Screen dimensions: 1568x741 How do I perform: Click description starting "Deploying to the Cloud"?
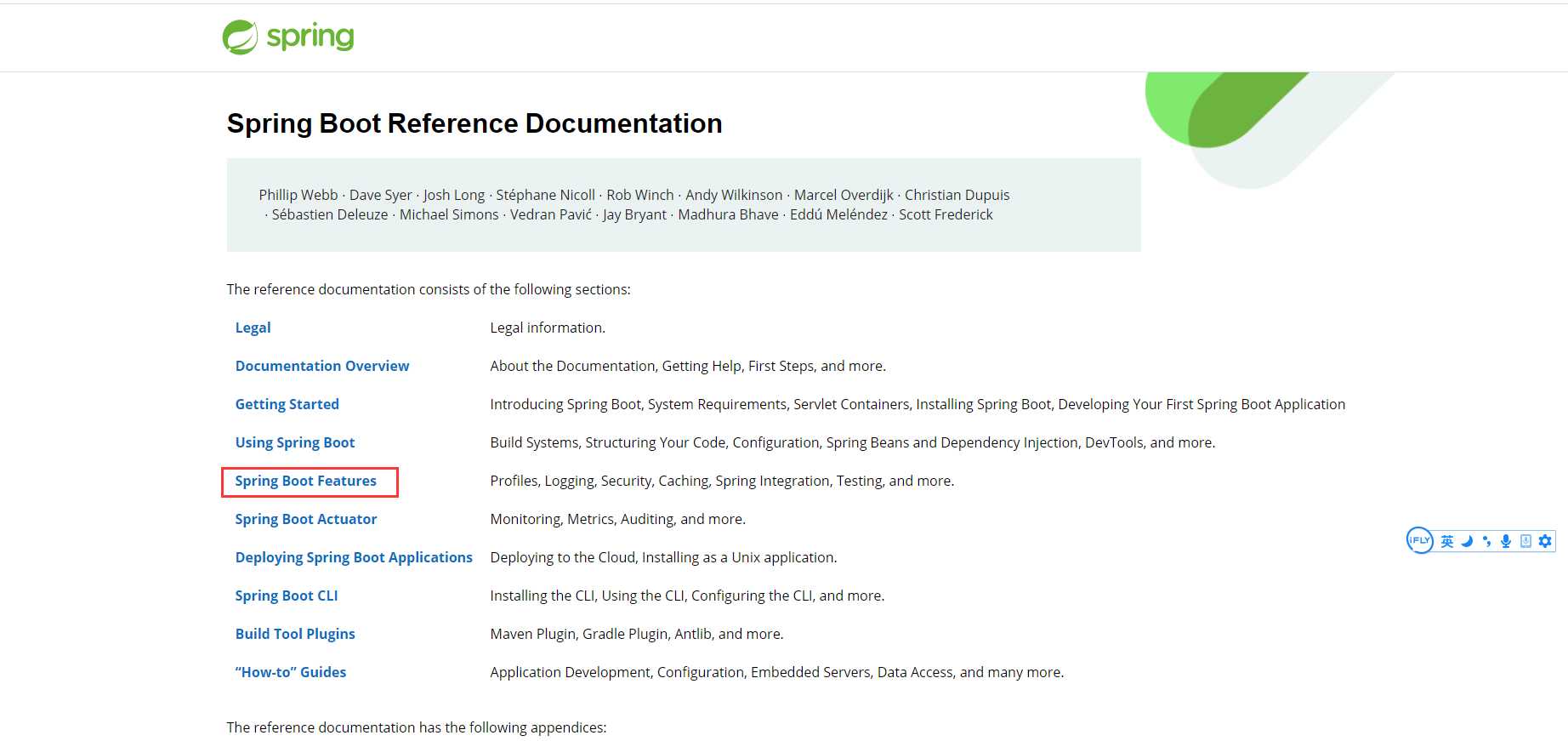click(663, 557)
